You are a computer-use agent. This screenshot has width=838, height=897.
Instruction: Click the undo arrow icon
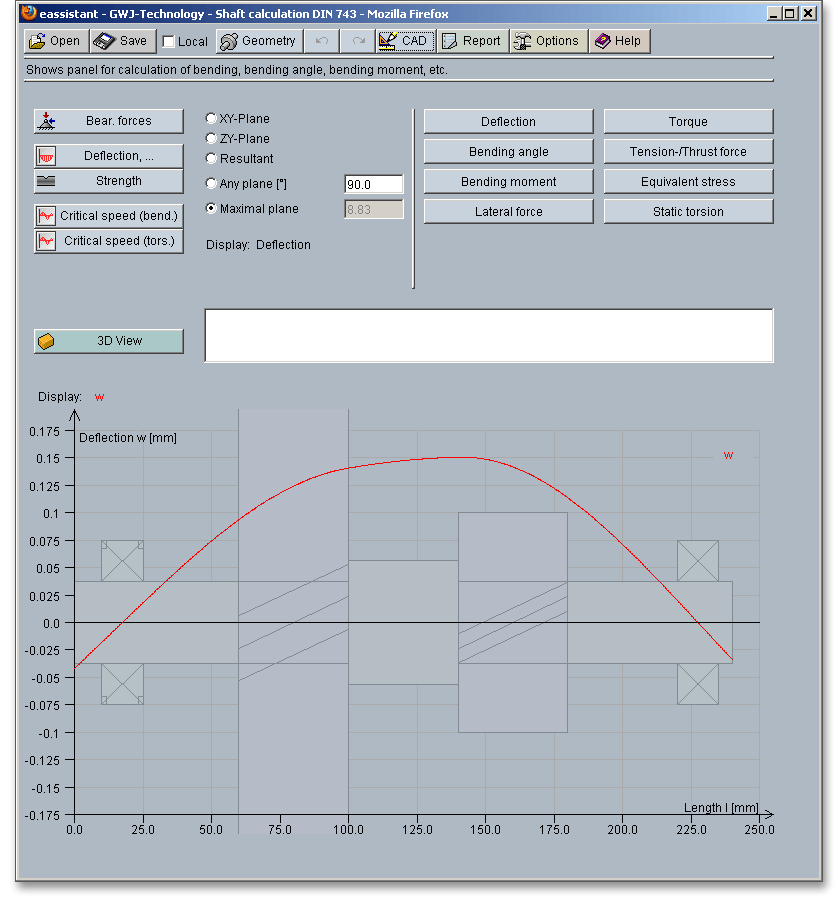tap(321, 41)
